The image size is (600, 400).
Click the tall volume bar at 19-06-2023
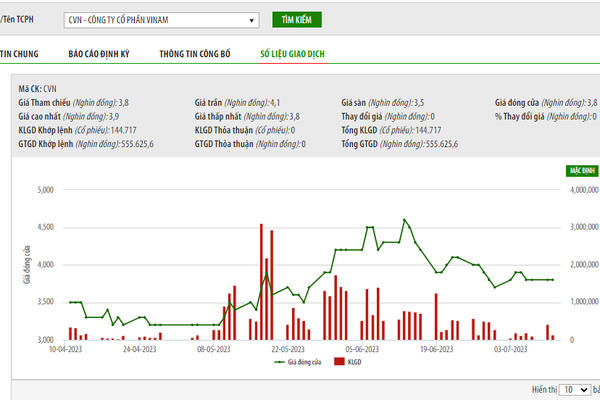[436, 317]
